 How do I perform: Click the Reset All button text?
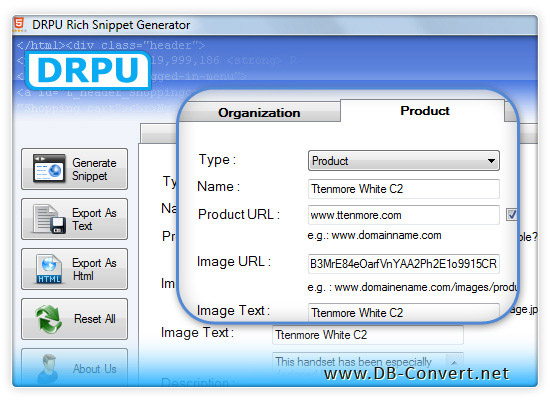coord(95,319)
